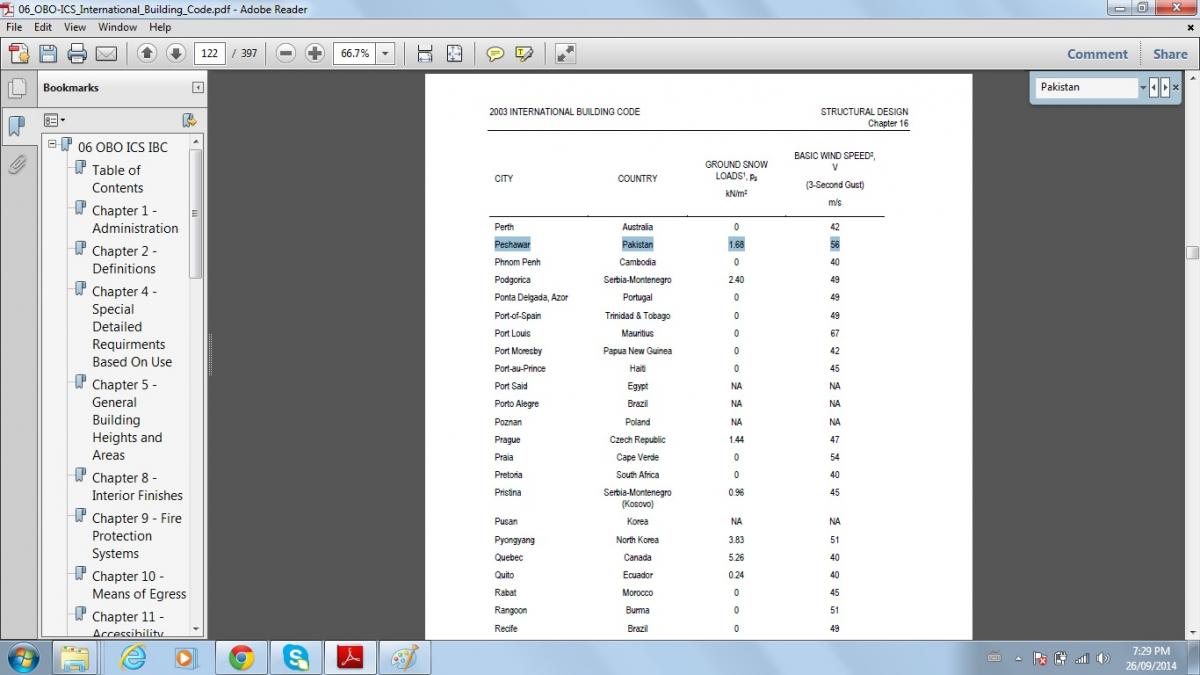The width and height of the screenshot is (1200, 675).
Task: Show hidden system tray icons
Action: click(1019, 658)
